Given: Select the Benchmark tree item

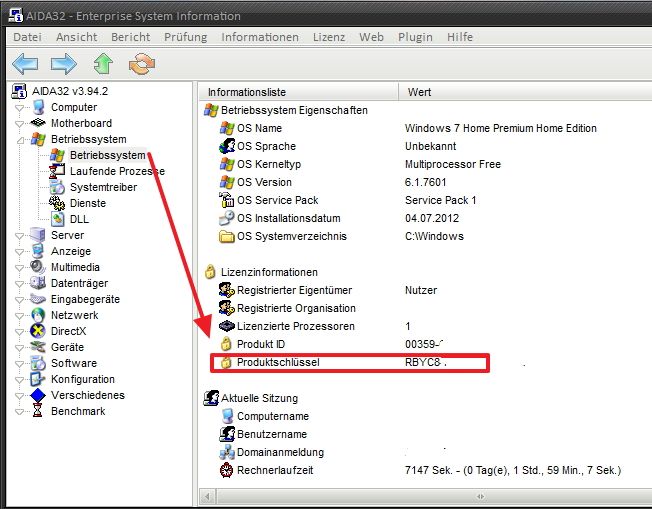Looking at the screenshot, I should click(78, 411).
